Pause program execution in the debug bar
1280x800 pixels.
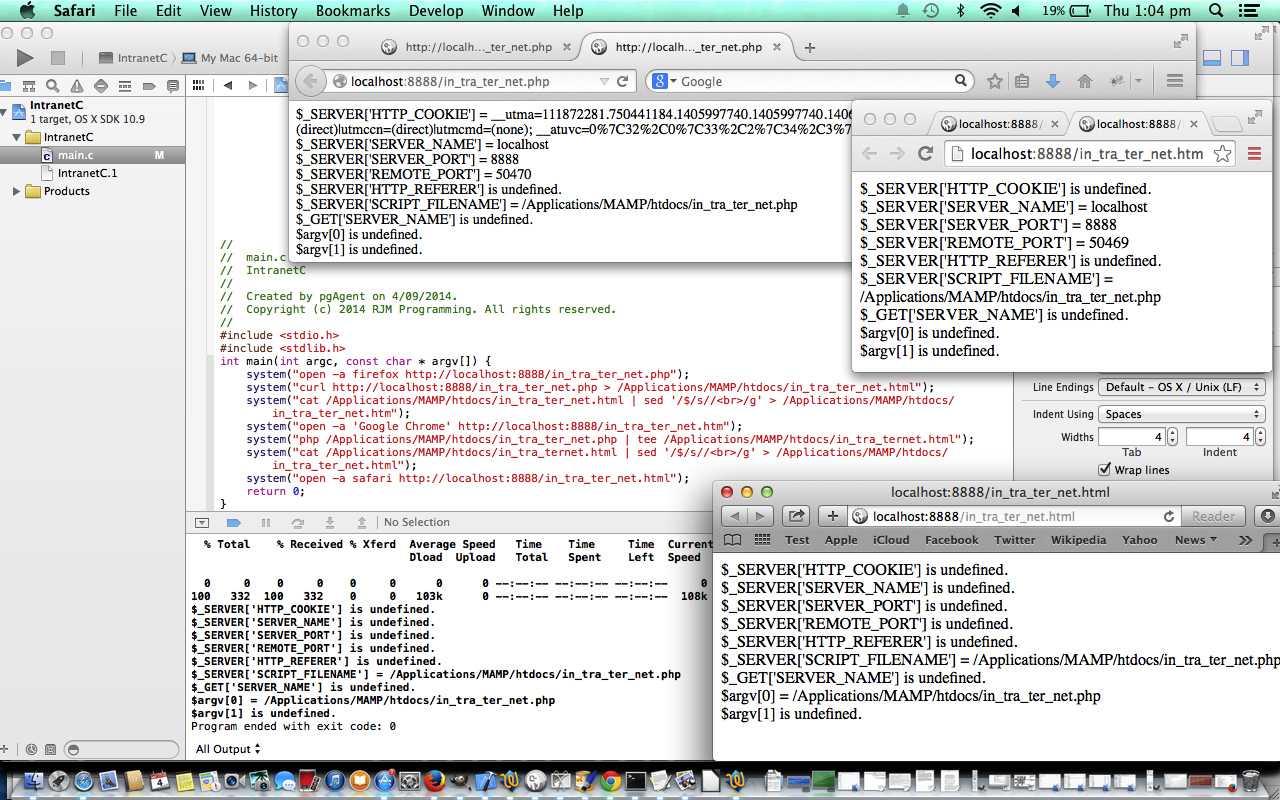point(266,522)
